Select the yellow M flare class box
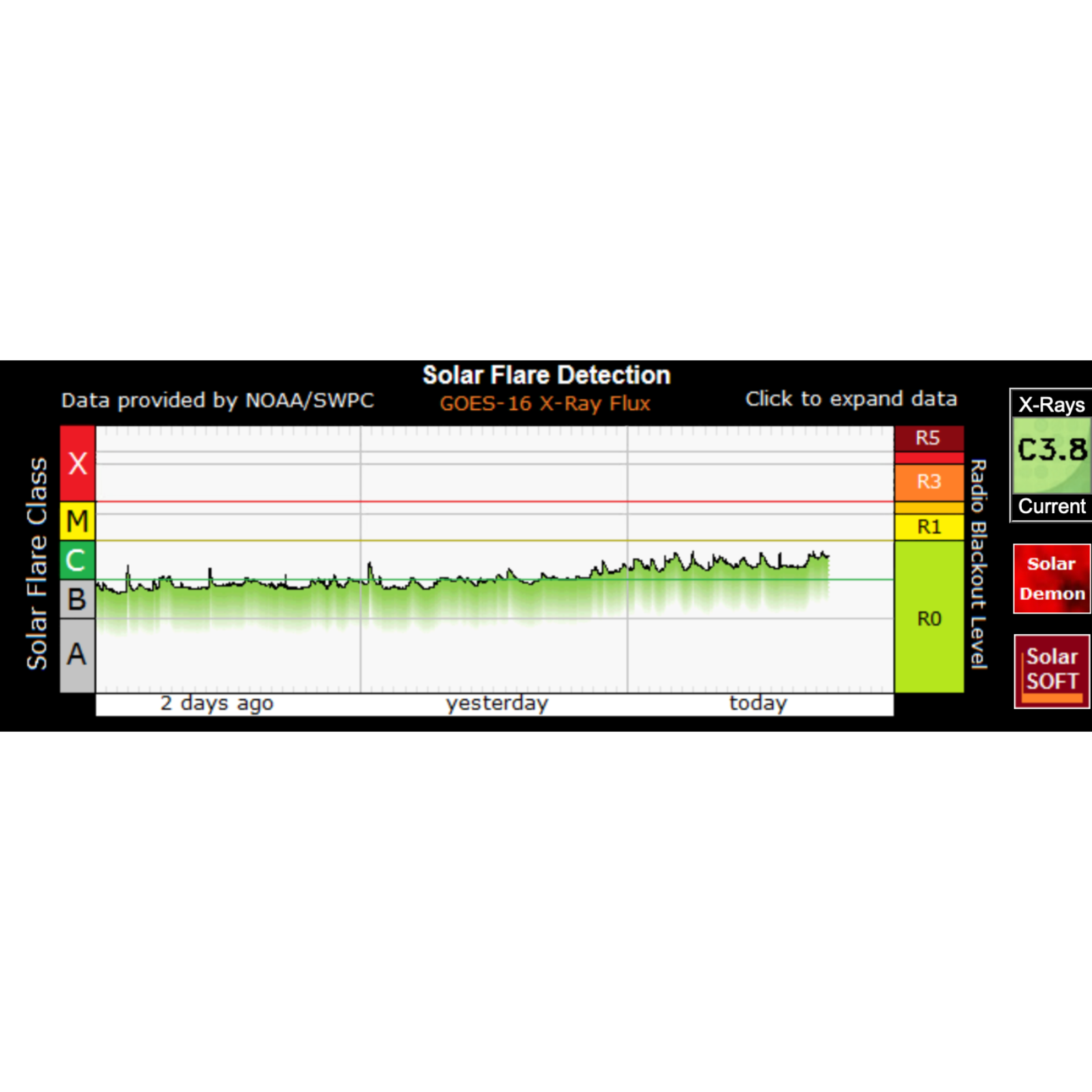1092x1092 pixels. coord(77,521)
